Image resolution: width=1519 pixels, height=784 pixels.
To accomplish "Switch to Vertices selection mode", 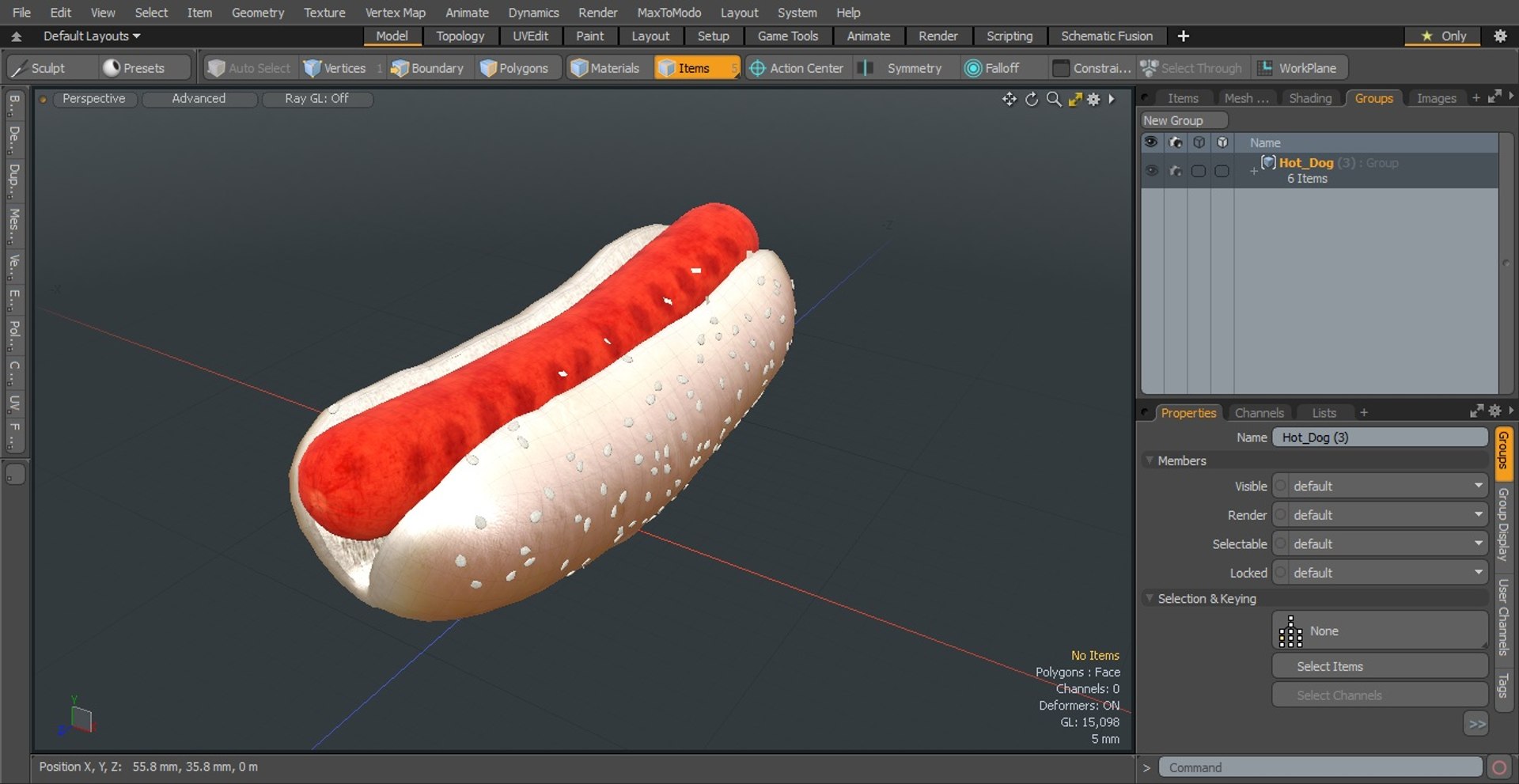I will [335, 68].
